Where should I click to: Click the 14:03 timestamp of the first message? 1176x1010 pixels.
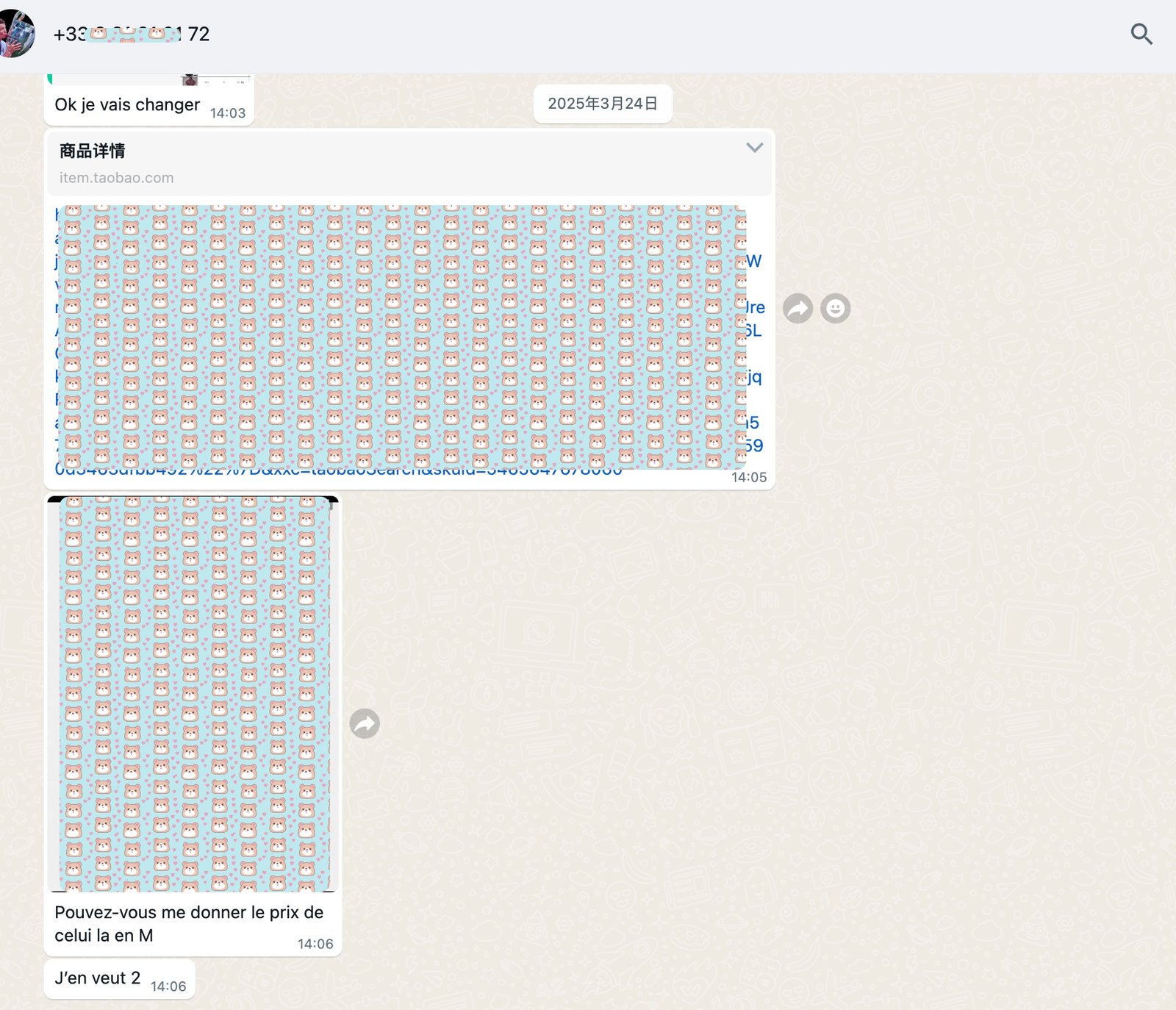pos(227,113)
